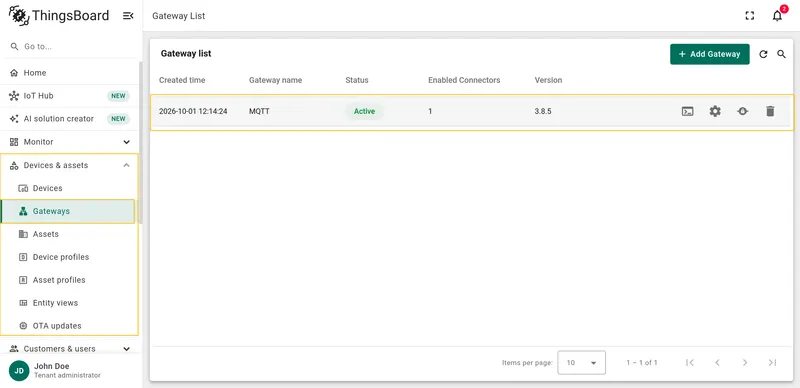800x388 pixels.
Task: Open gateway list search icon
Action: (x=782, y=54)
